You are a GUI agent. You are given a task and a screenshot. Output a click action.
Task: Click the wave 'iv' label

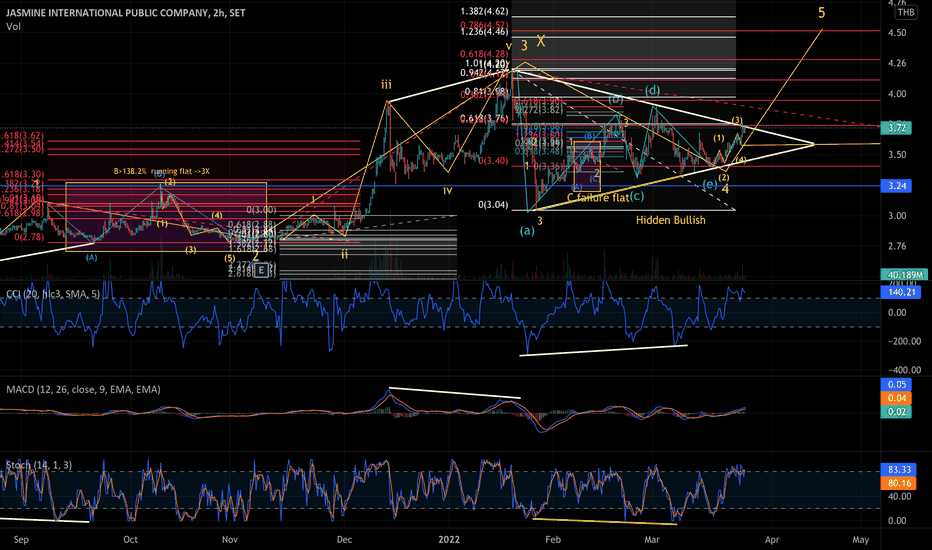point(448,190)
